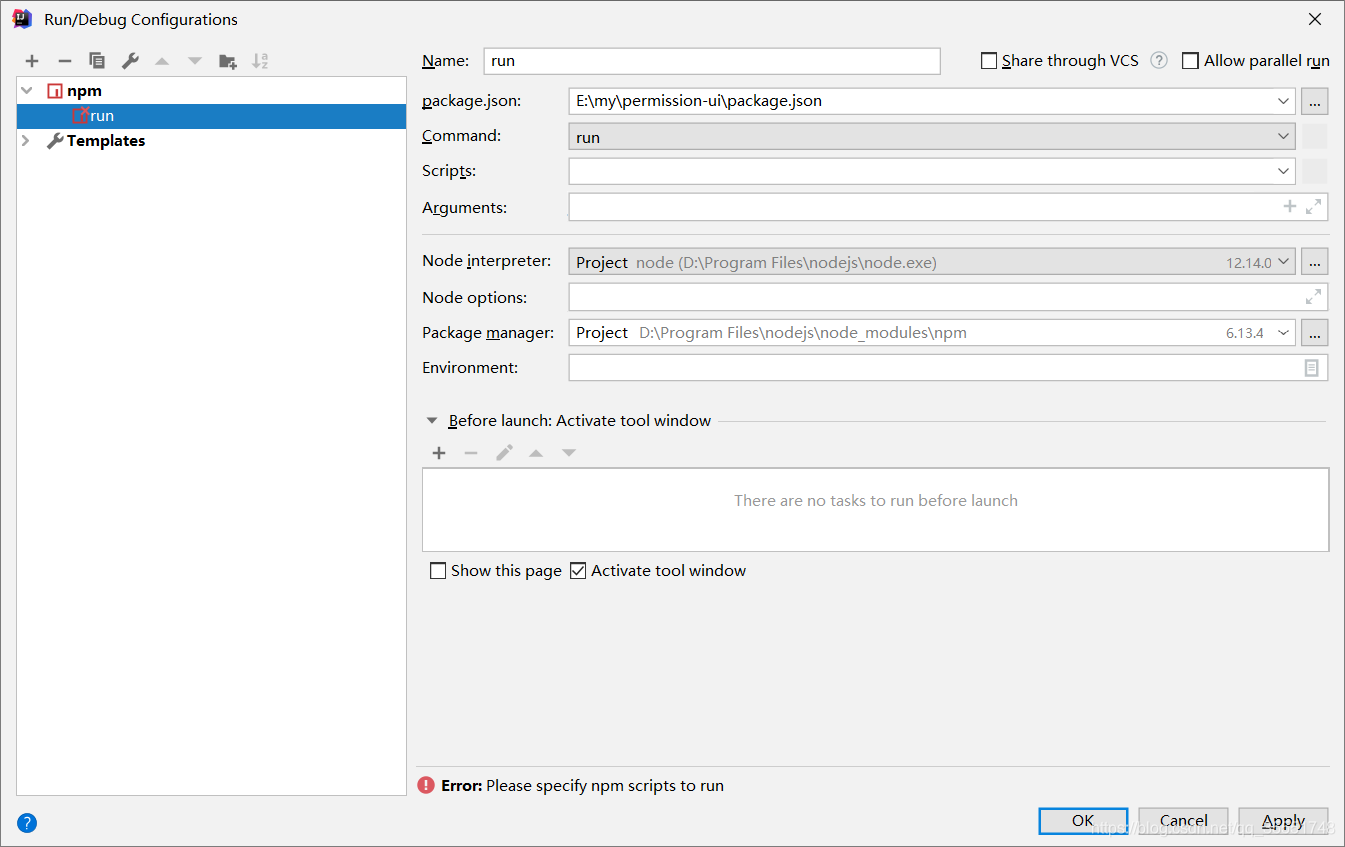Add a new configuration with plus icon
The height and width of the screenshot is (847, 1345).
[x=32, y=61]
